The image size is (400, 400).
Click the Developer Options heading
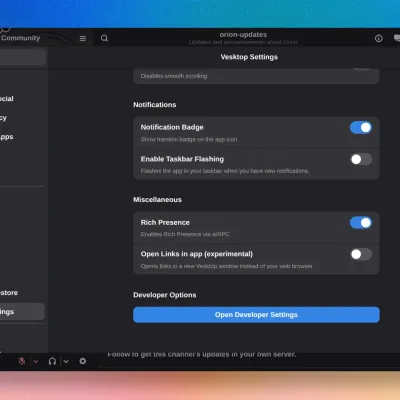point(165,295)
